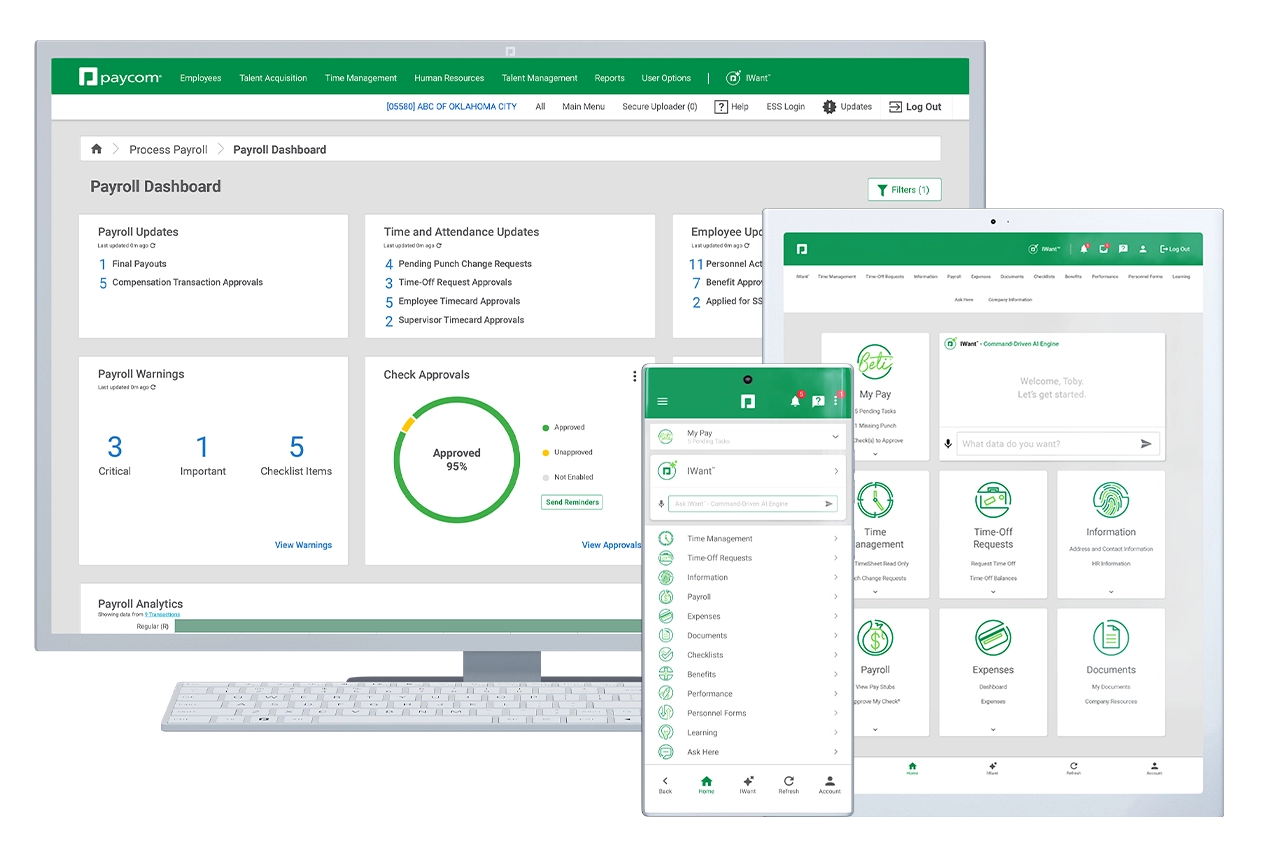
Task: Click the Send Reminders button
Action: [x=572, y=502]
